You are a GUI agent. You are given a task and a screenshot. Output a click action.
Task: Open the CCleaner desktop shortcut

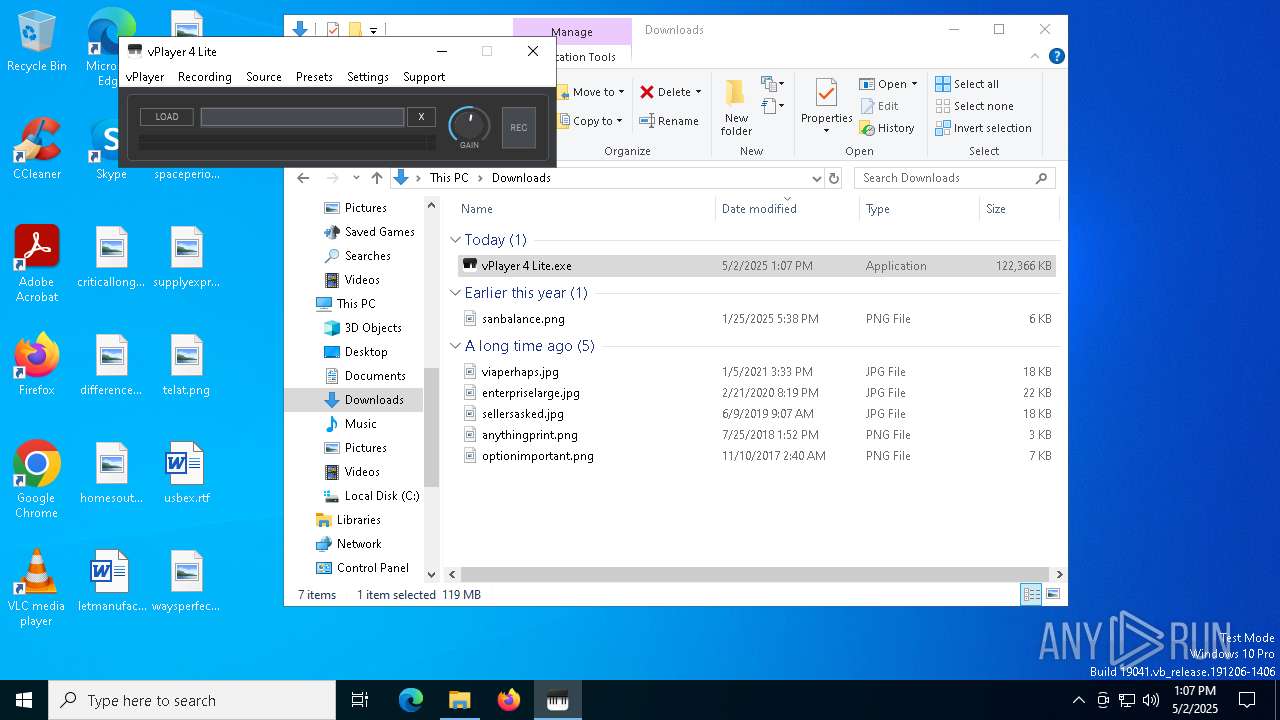37,149
